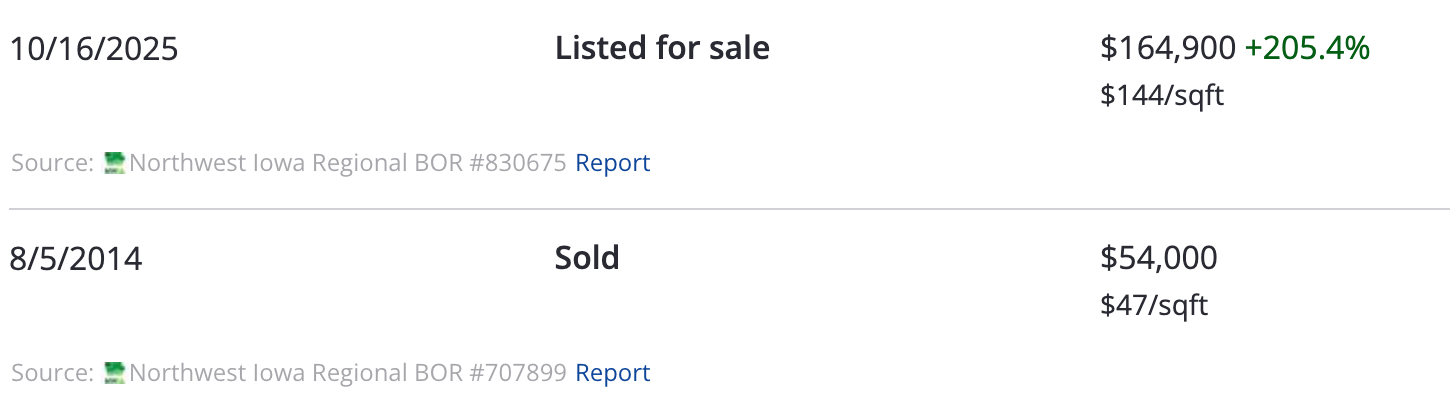
Task: Click the $164,900 listing price
Action: [x=1167, y=48]
